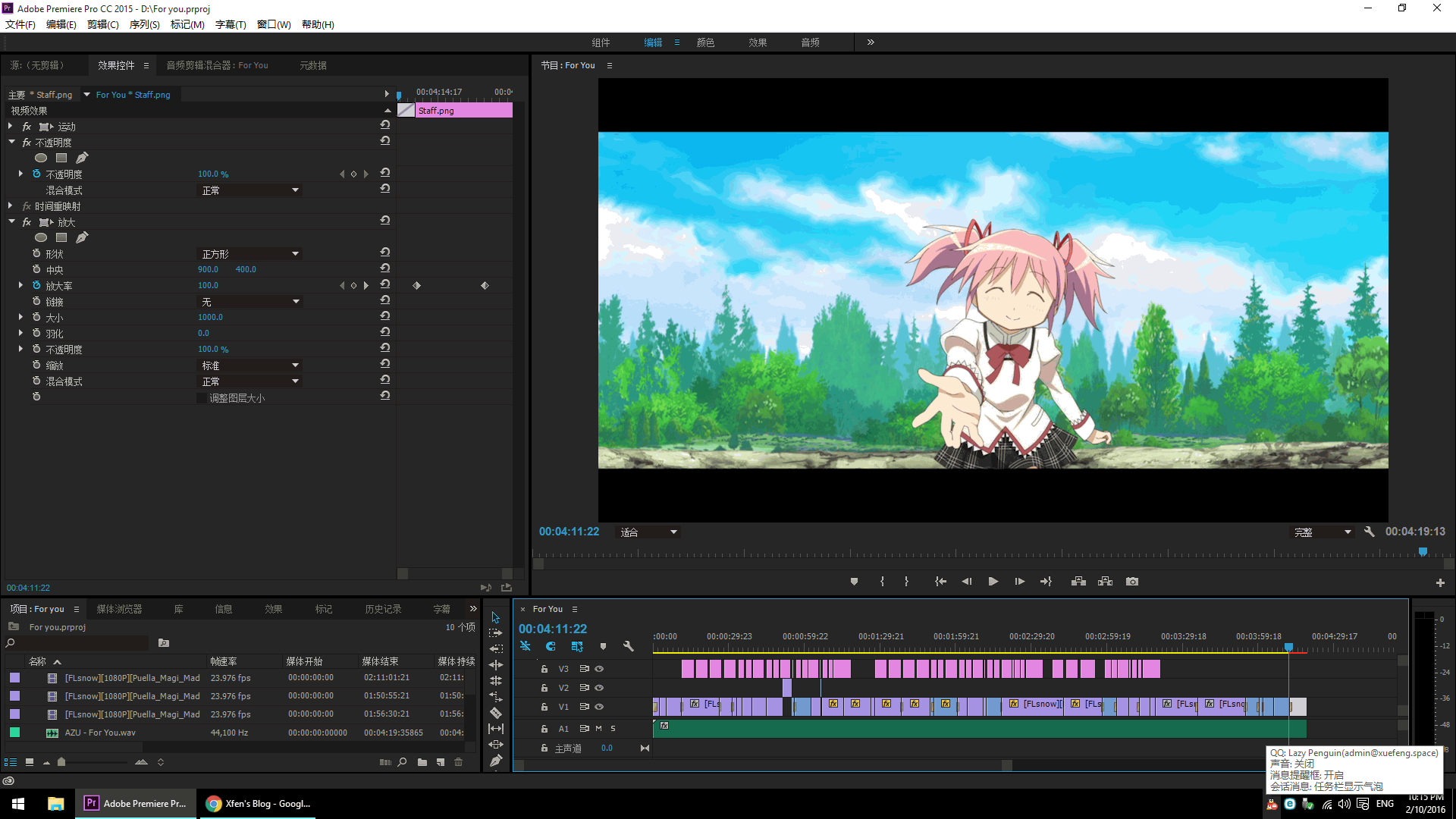Toggle animation stopwatch for 放大率

[36, 285]
